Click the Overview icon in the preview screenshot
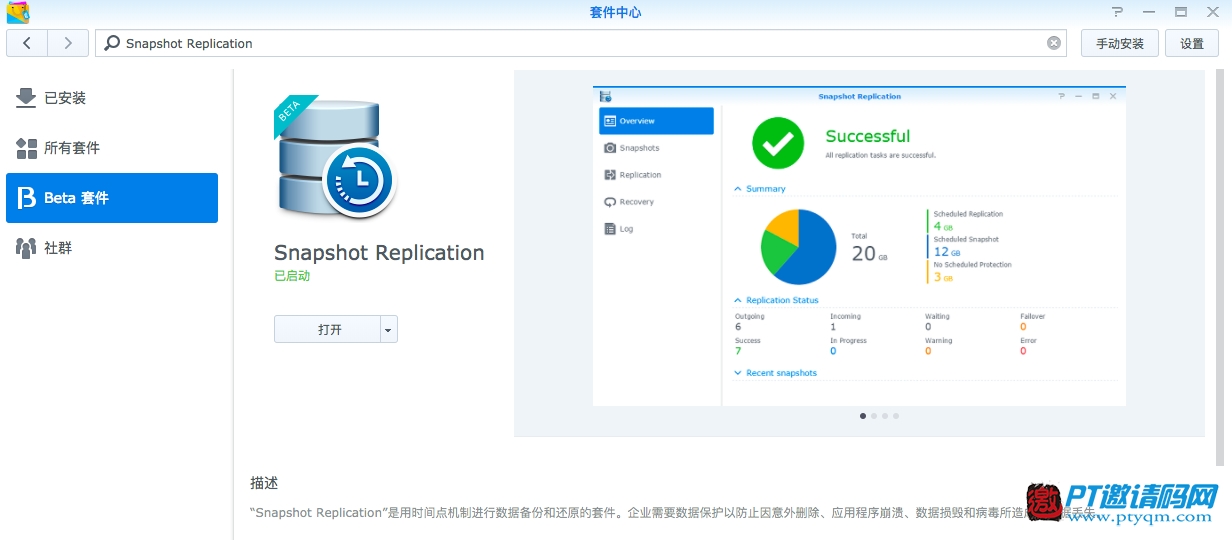 (x=610, y=121)
